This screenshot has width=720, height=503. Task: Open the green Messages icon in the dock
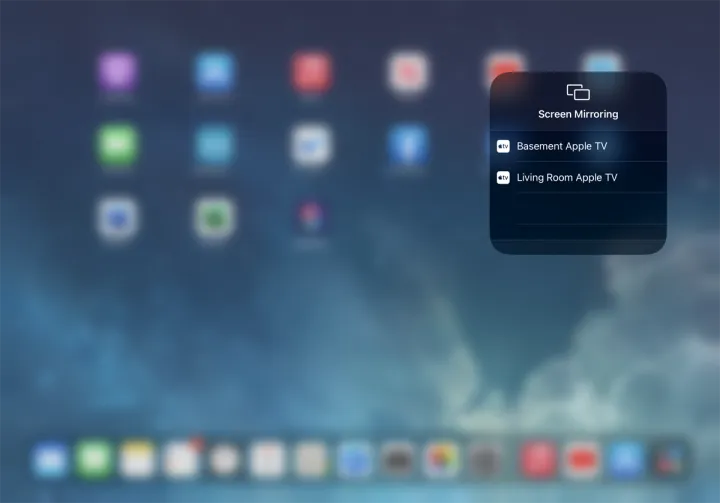click(x=93, y=459)
